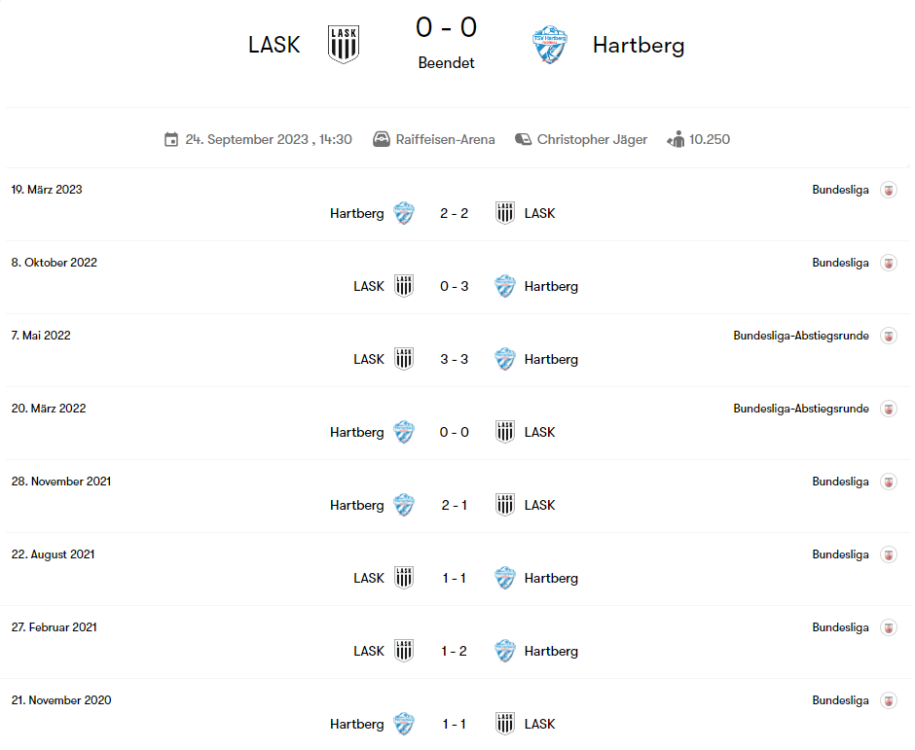Viewport: 915px width, 750px height.
Task: Click the calendar icon beside the match date
Action: 171,139
